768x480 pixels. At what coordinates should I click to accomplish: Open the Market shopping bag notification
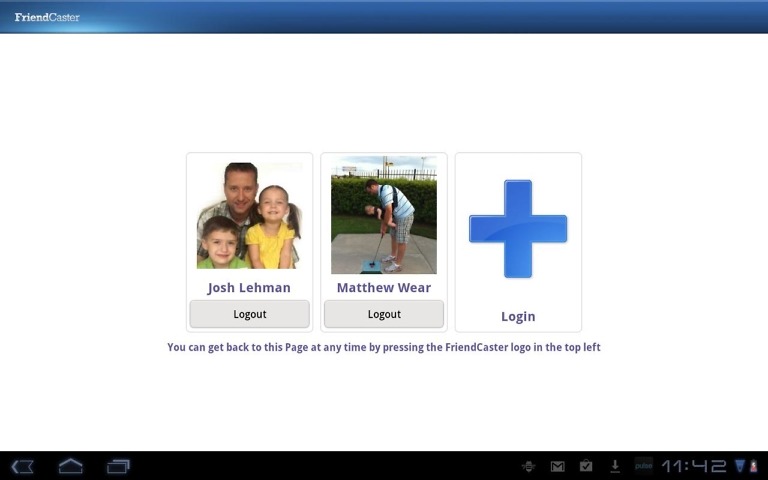[x=586, y=466]
